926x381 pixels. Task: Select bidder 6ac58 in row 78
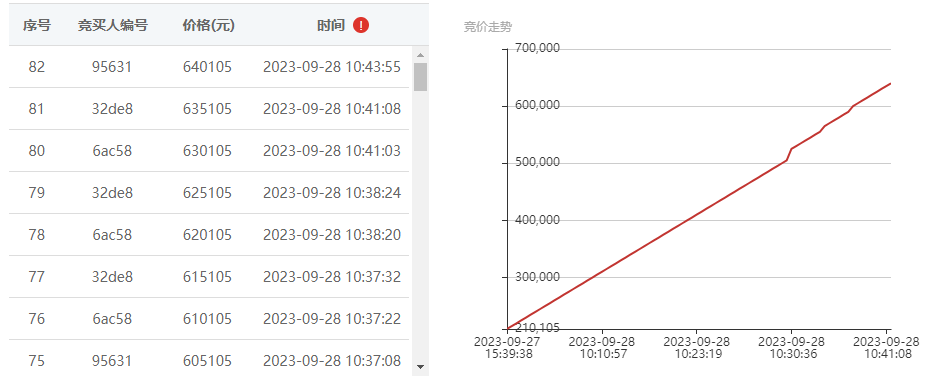pos(112,235)
